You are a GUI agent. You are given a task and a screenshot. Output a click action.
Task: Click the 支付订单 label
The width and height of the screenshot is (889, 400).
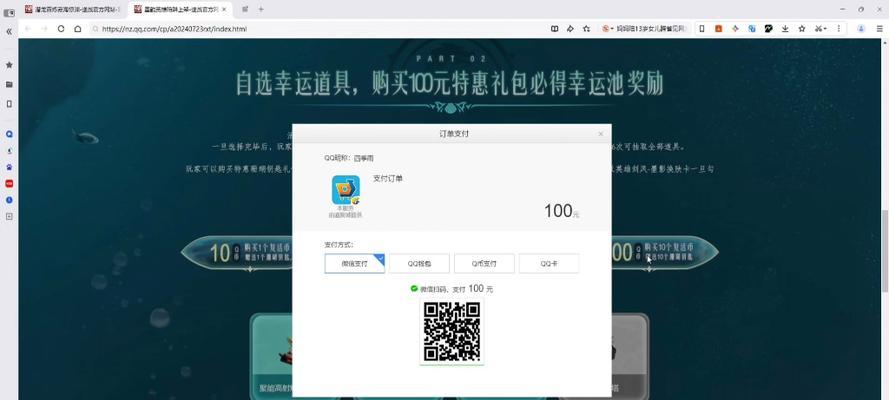(388, 178)
